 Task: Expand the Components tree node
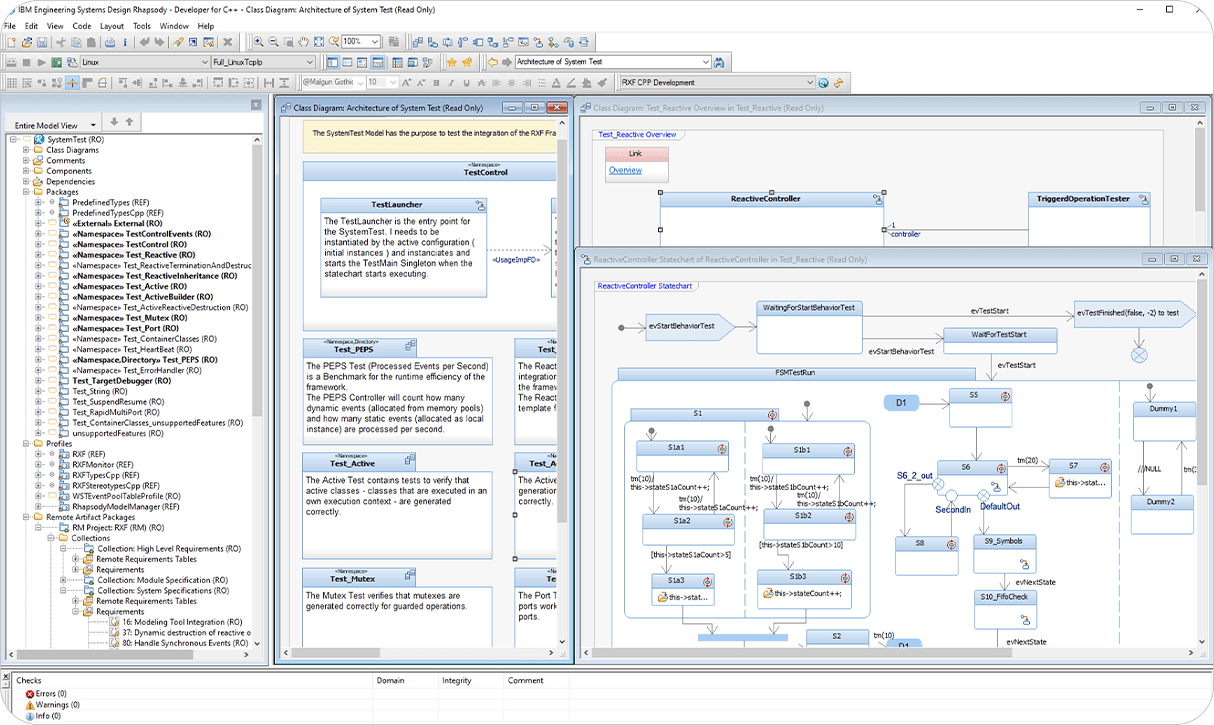[26, 171]
